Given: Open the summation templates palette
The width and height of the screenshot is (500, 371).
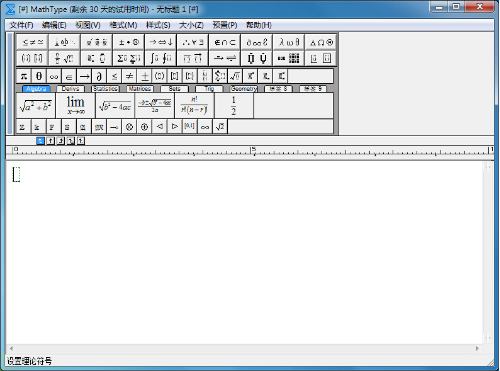Looking at the screenshot, I should tap(128, 59).
